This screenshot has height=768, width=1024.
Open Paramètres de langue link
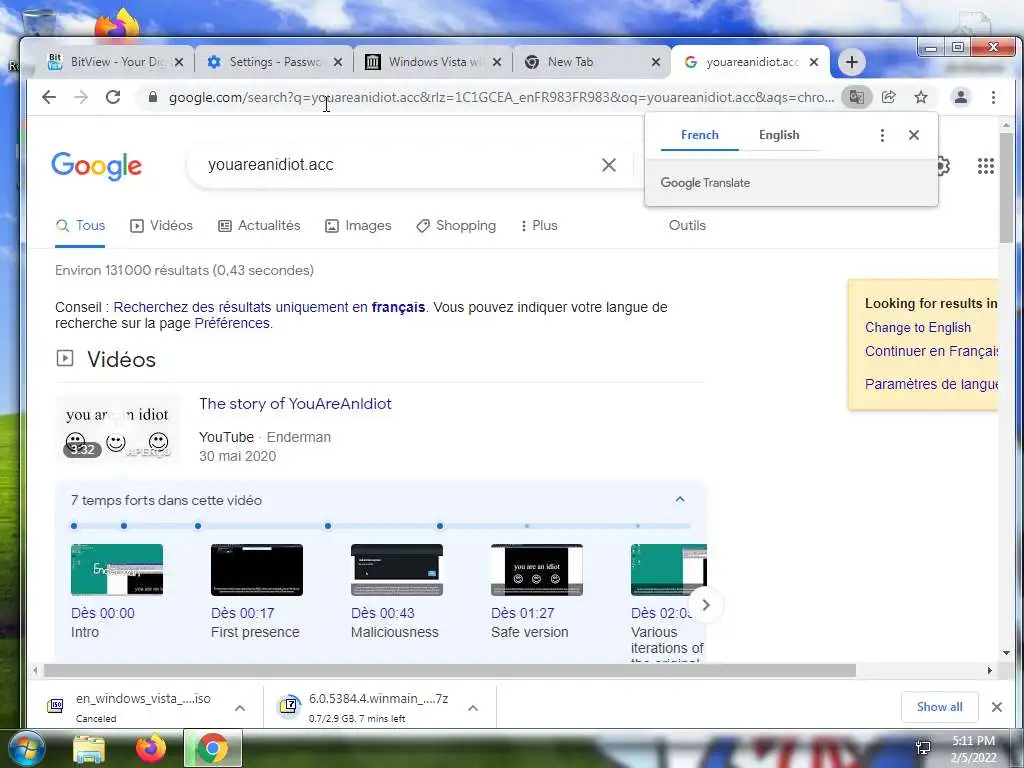tap(931, 384)
